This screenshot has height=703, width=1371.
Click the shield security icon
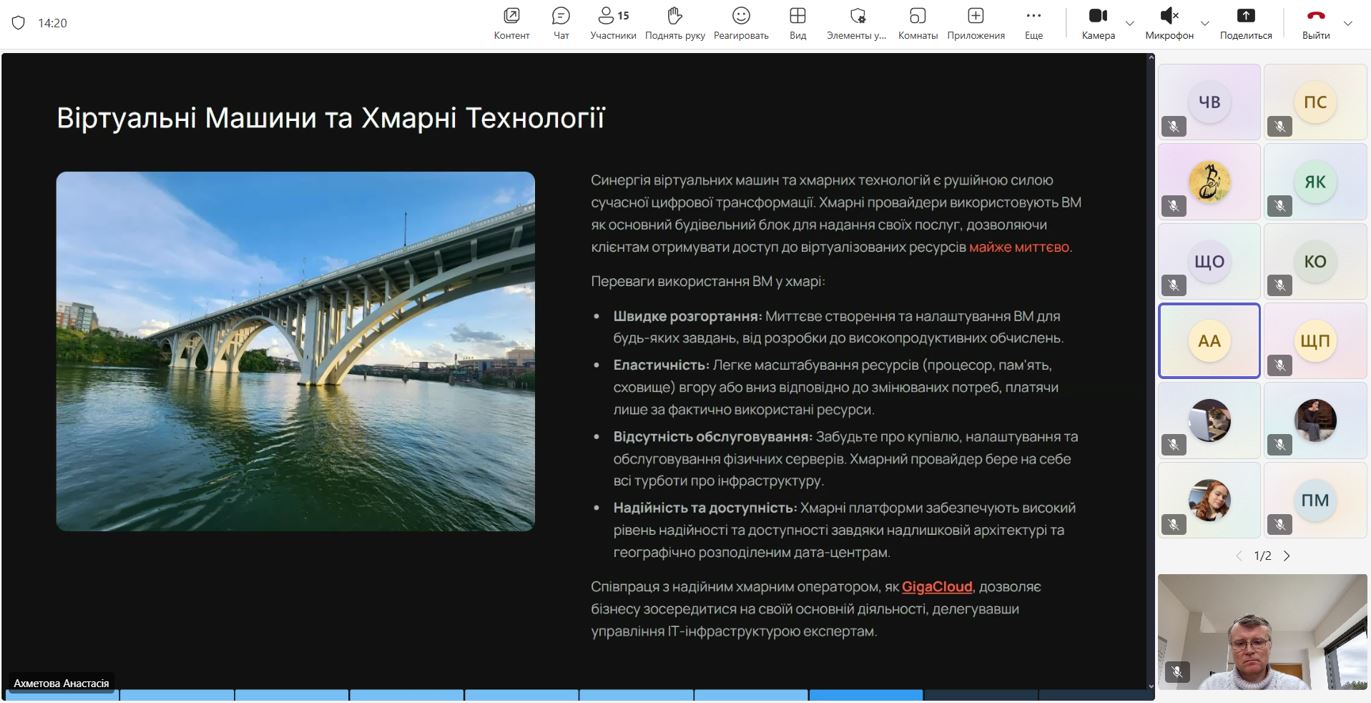(x=18, y=23)
